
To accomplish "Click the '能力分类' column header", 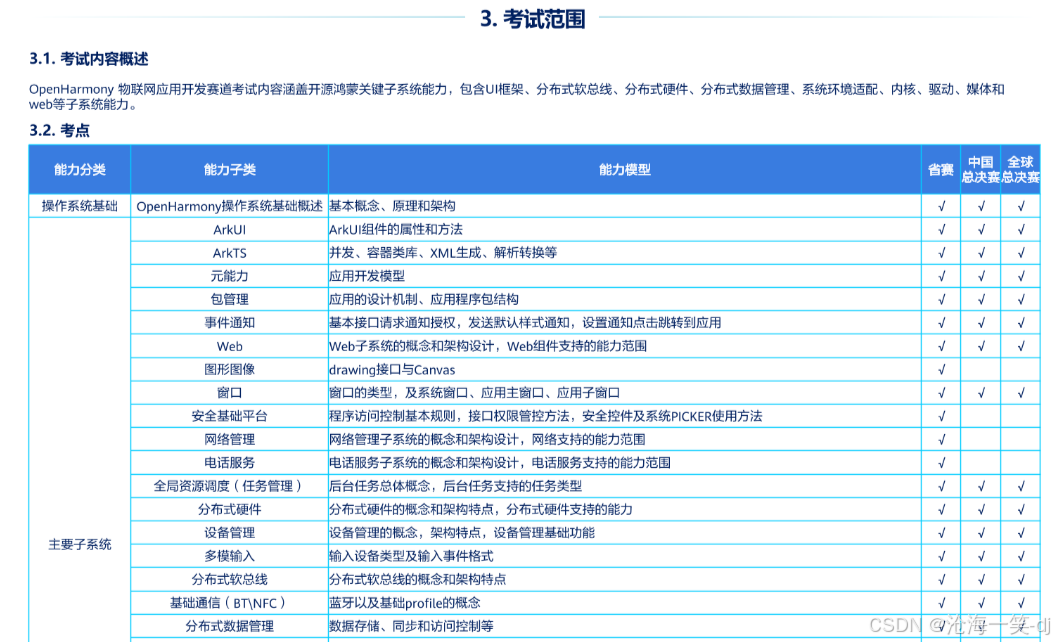I will [79, 170].
